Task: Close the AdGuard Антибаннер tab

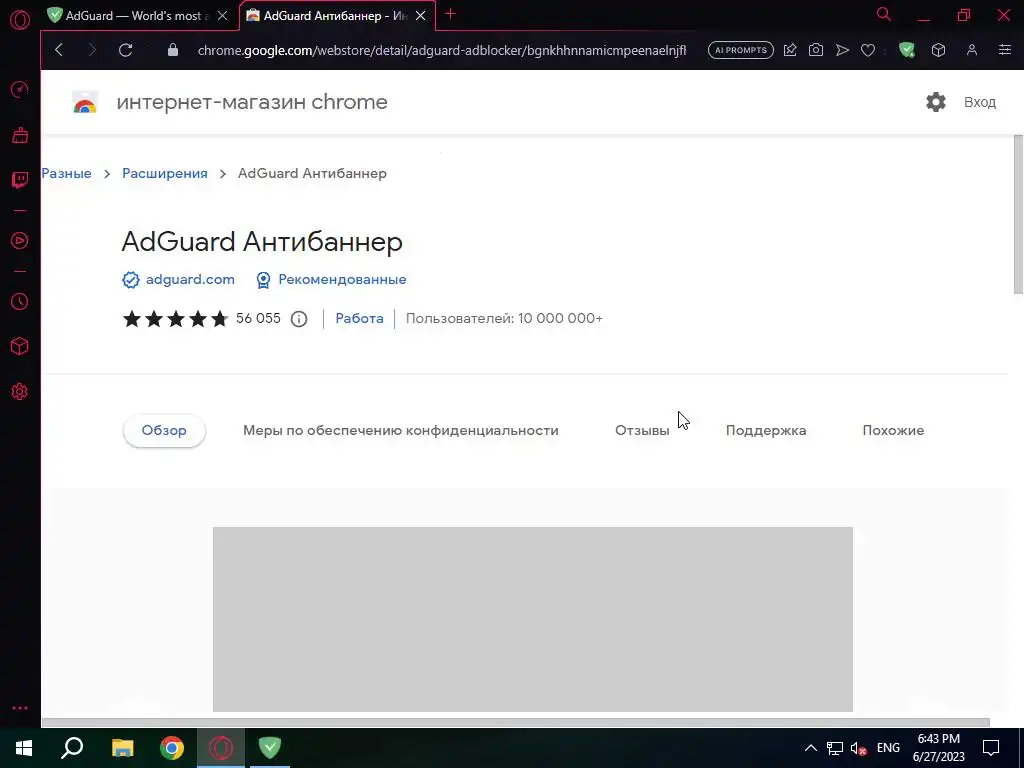Action: pos(421,16)
